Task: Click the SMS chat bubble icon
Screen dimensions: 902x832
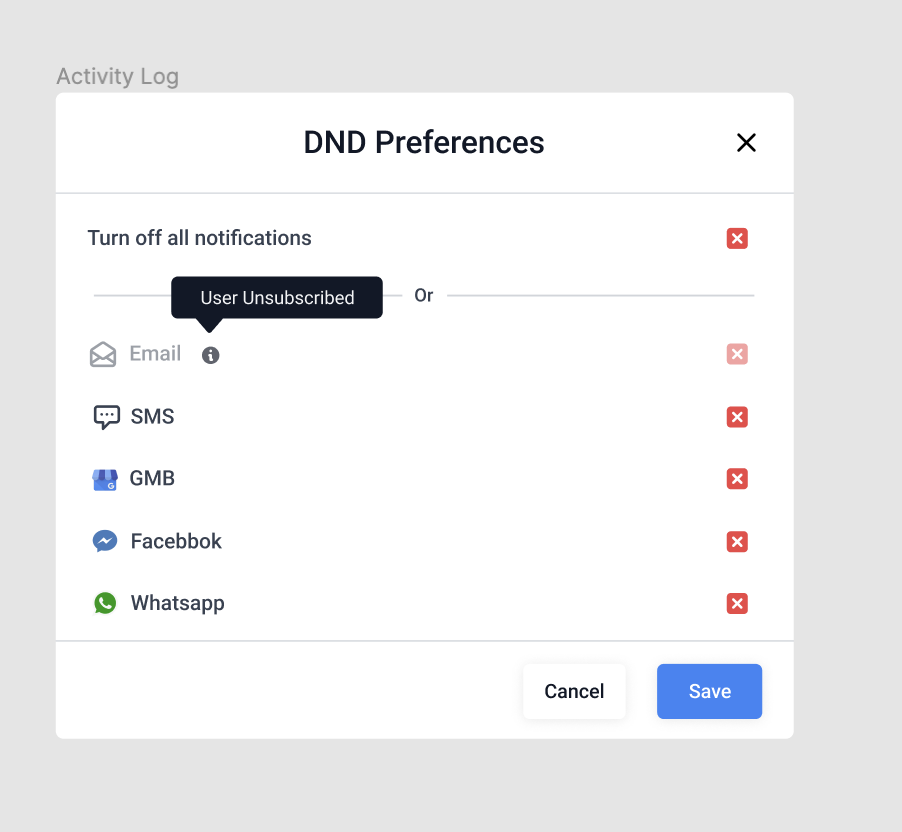Action: pos(106,417)
